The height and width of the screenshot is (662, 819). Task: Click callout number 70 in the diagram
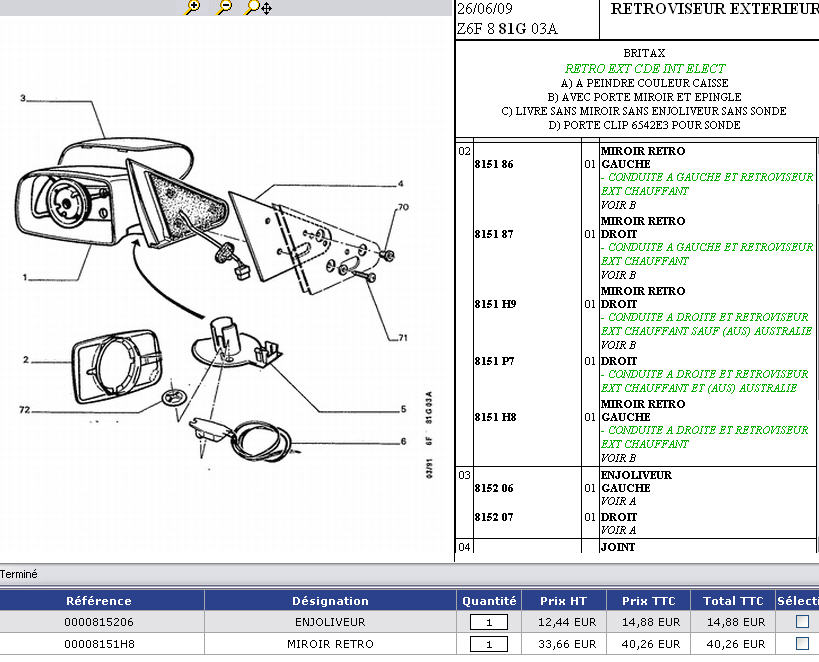pyautogui.click(x=403, y=208)
